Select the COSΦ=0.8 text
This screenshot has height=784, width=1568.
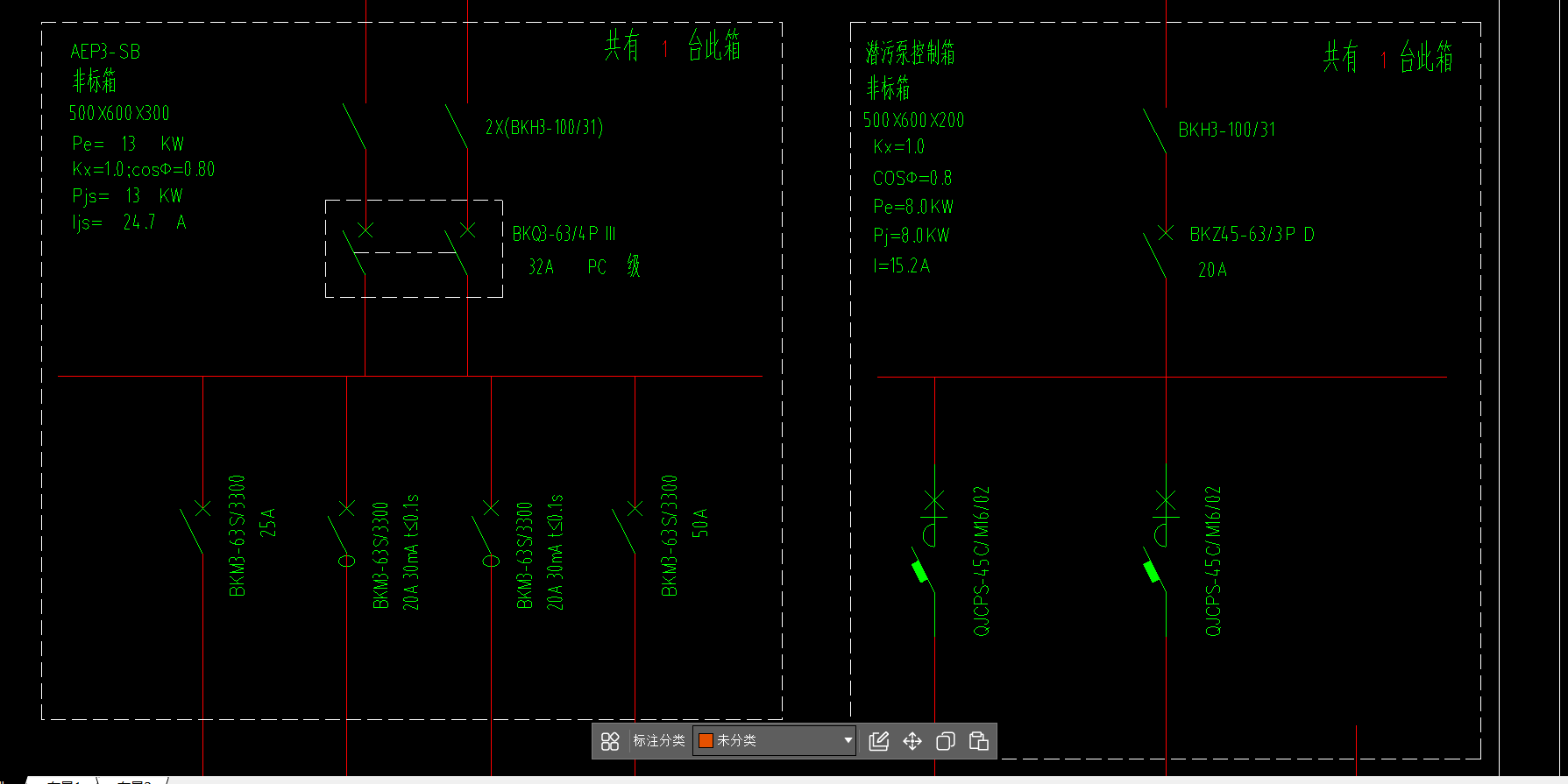912,178
